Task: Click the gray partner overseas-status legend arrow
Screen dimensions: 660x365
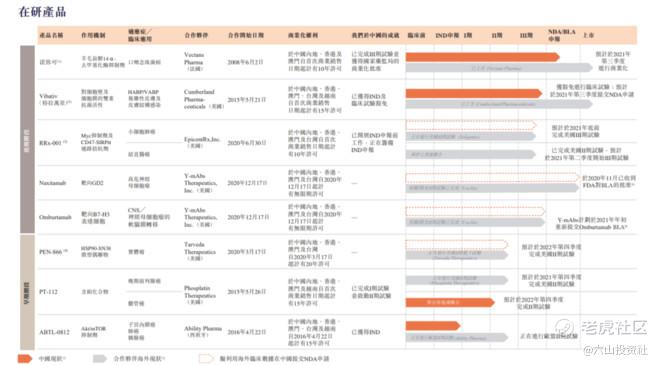Action: (100, 359)
